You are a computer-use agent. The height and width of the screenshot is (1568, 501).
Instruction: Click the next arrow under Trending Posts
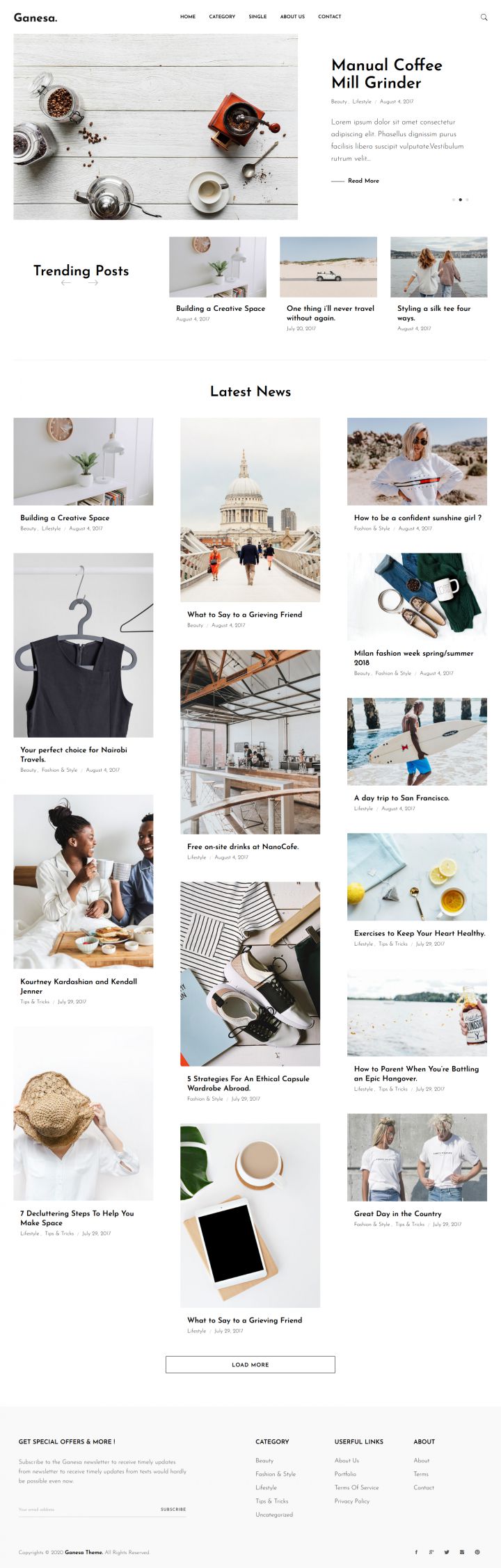pyautogui.click(x=93, y=283)
